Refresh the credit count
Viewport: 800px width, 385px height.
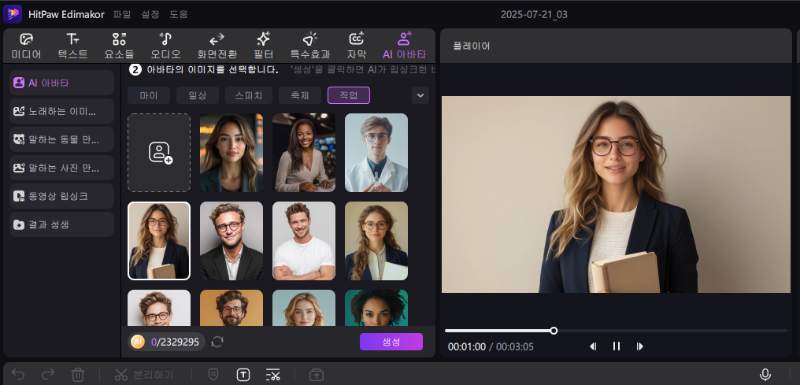(217, 342)
